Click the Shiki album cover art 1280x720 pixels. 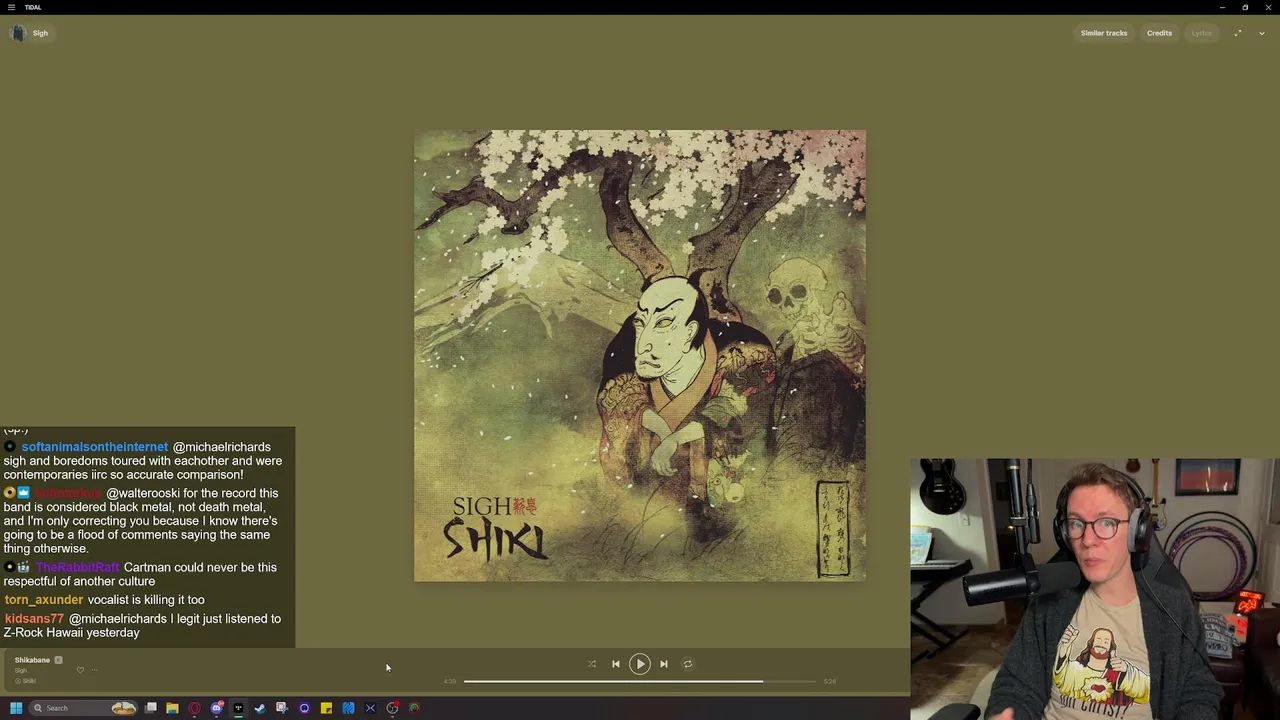pyautogui.click(x=640, y=355)
